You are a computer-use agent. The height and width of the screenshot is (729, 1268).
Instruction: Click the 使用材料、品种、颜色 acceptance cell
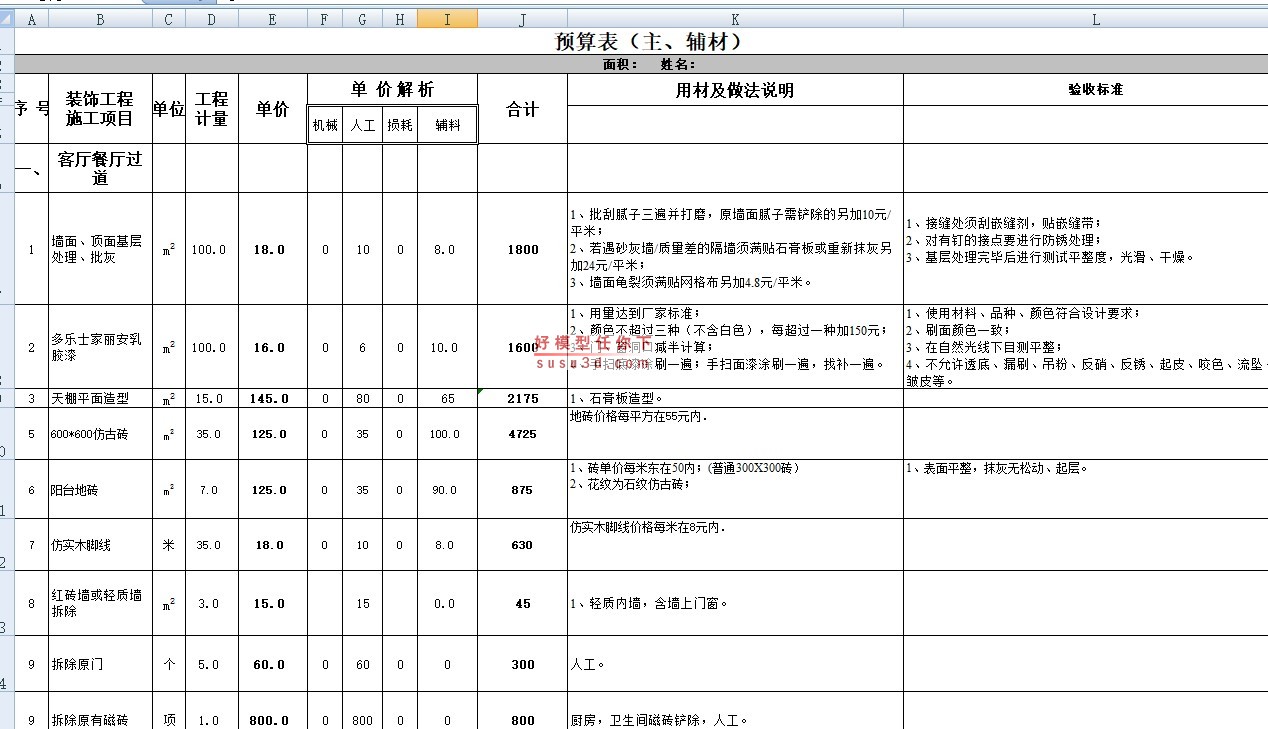(x=1086, y=347)
